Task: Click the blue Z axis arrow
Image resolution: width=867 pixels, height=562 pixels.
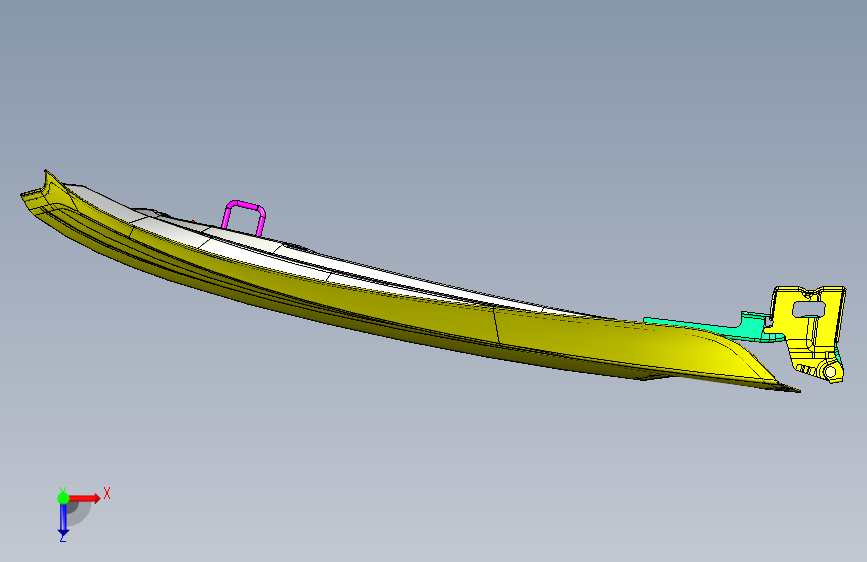Action: [63, 520]
